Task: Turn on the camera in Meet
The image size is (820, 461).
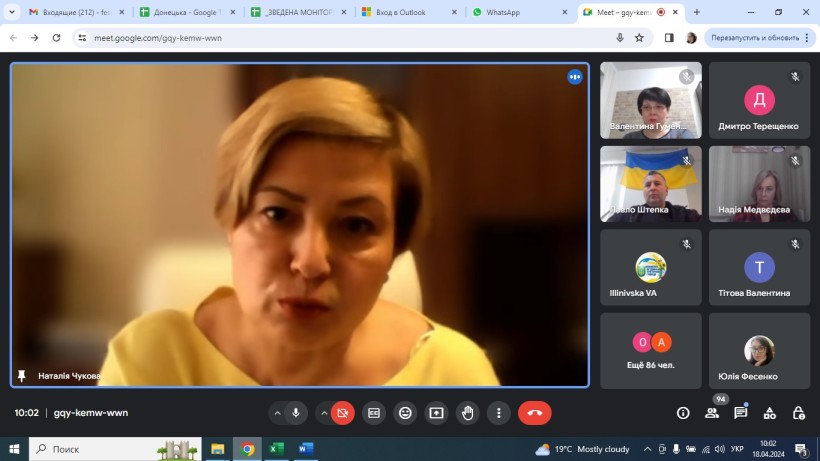Action: click(343, 413)
